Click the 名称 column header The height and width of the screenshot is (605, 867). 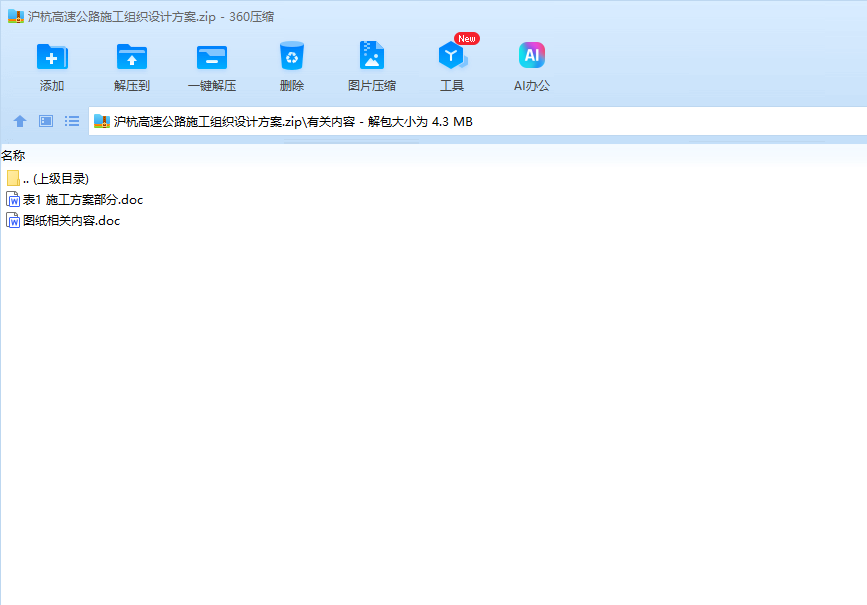coord(13,155)
